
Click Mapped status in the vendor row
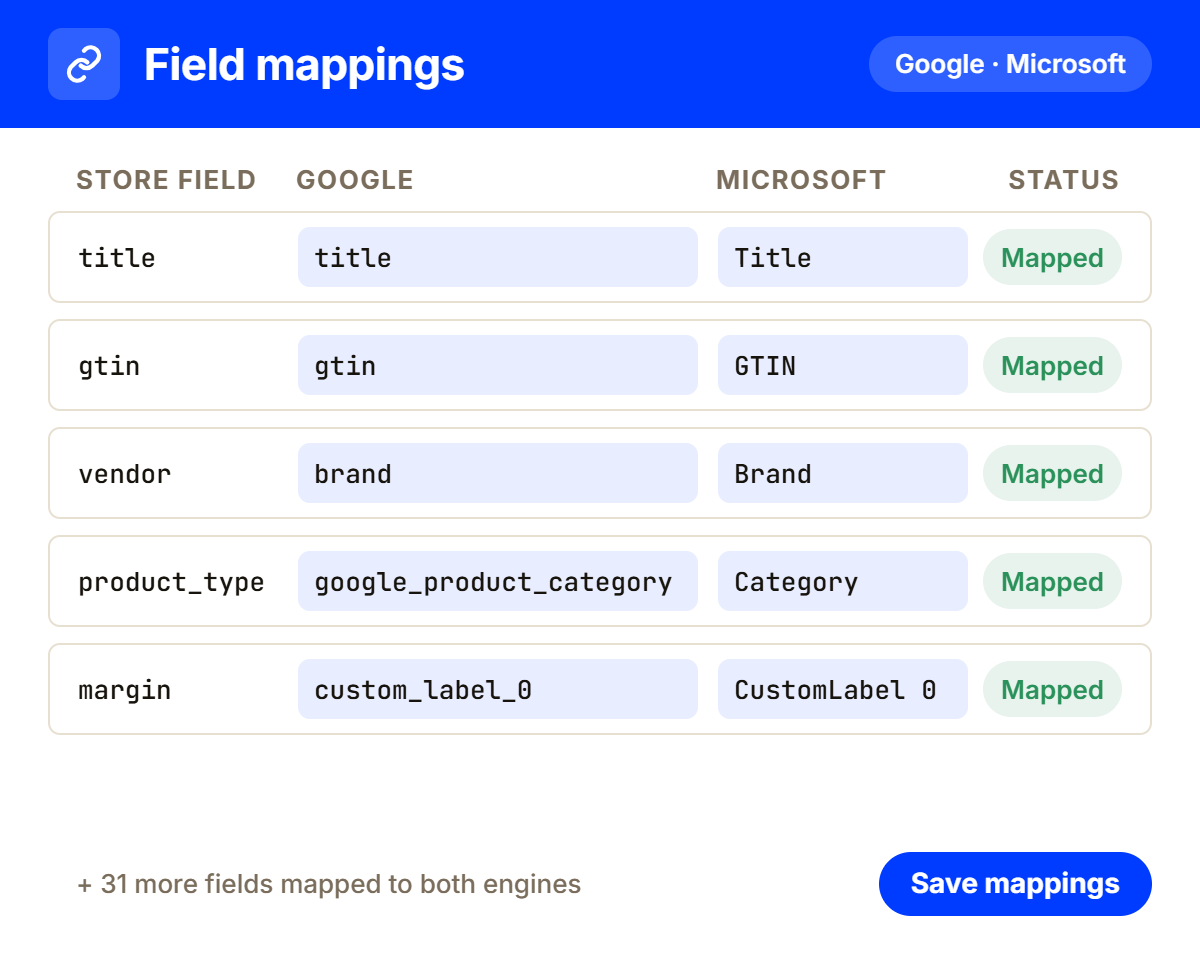(x=1052, y=473)
